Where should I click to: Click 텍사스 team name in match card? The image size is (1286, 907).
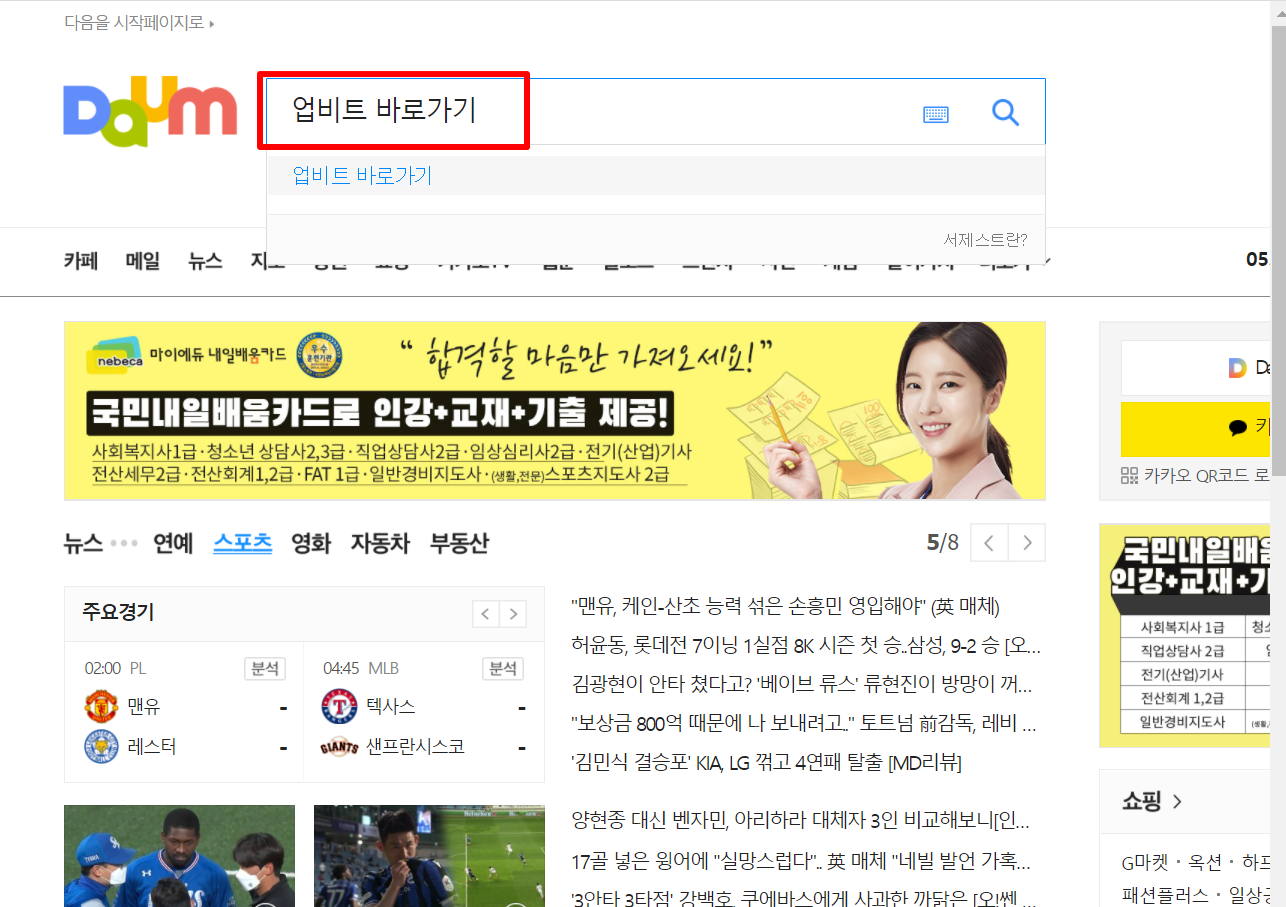(x=391, y=707)
